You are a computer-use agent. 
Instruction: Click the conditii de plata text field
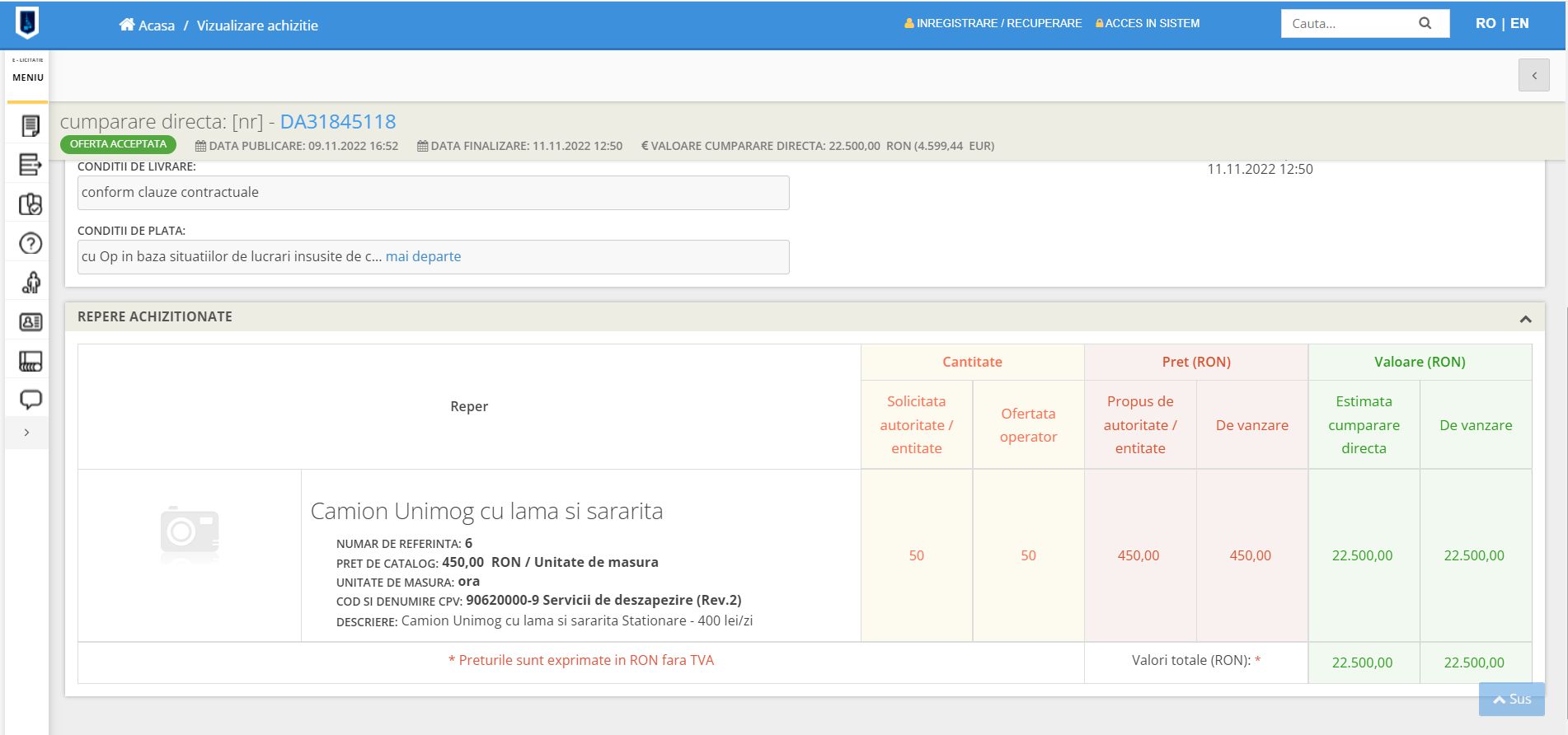[434, 257]
